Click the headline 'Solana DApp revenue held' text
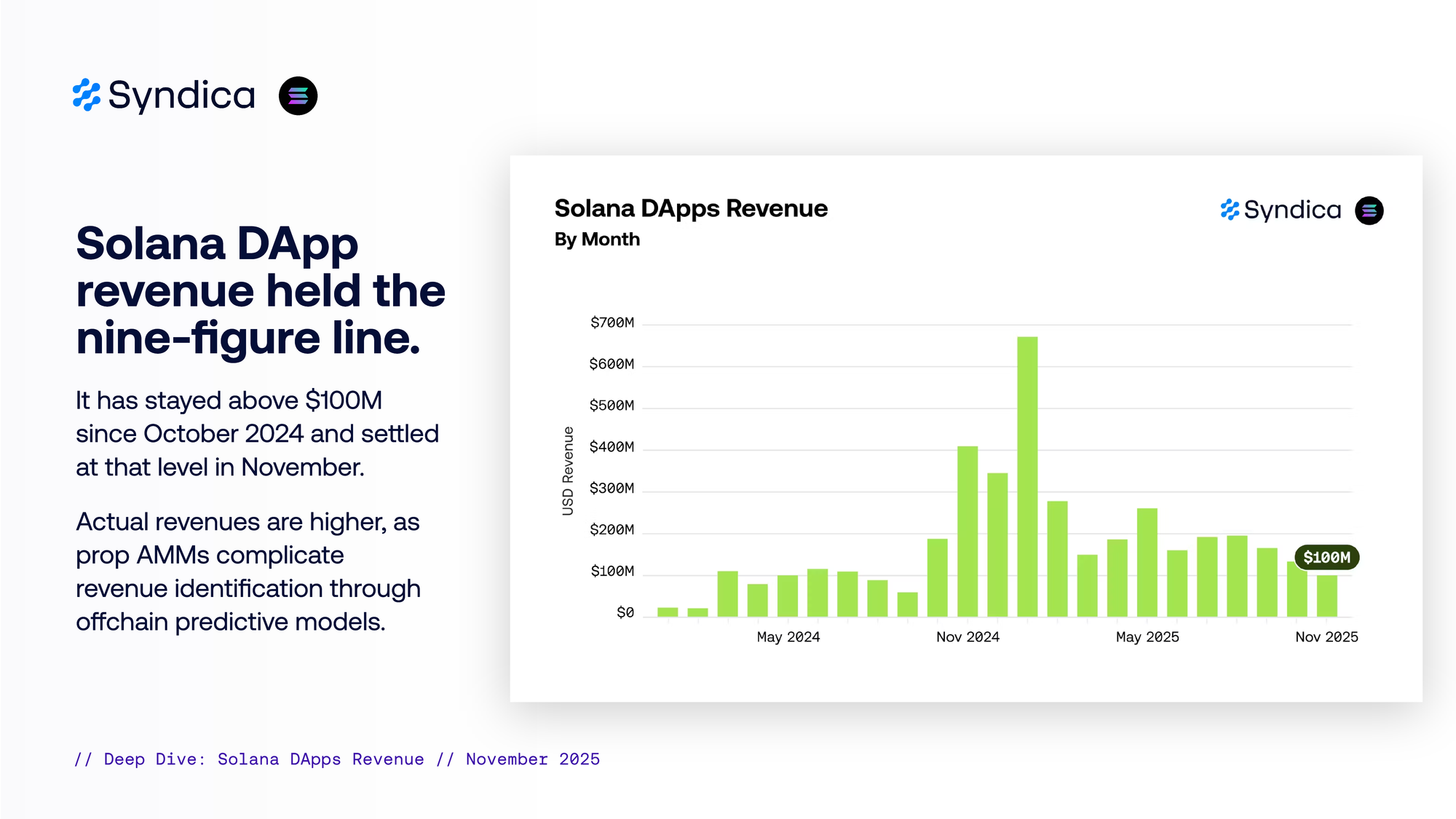 (260, 290)
